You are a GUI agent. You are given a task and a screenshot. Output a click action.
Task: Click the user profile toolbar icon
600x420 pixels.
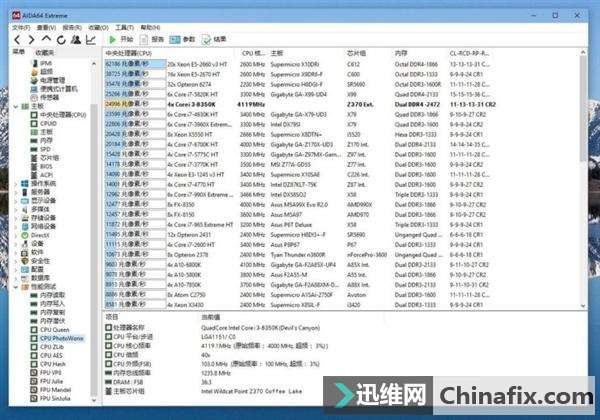click(x=76, y=39)
